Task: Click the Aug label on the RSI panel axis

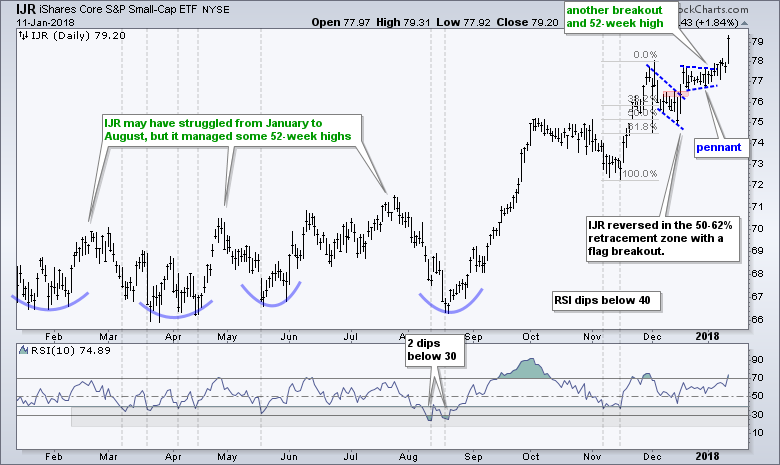Action: click(x=408, y=457)
